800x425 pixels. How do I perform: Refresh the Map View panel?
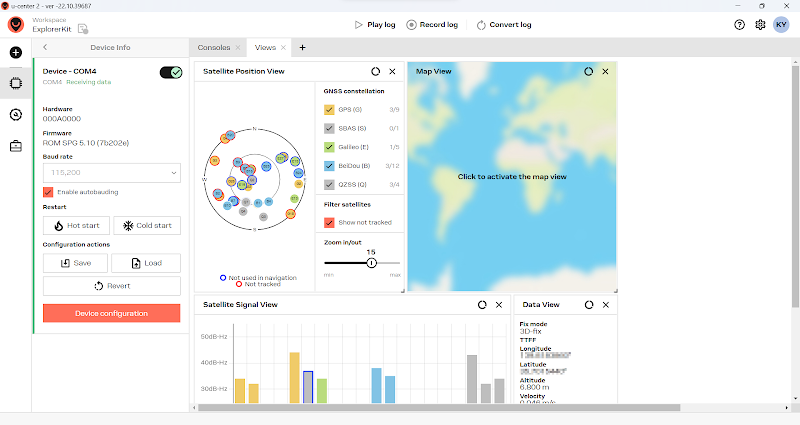[x=589, y=71]
